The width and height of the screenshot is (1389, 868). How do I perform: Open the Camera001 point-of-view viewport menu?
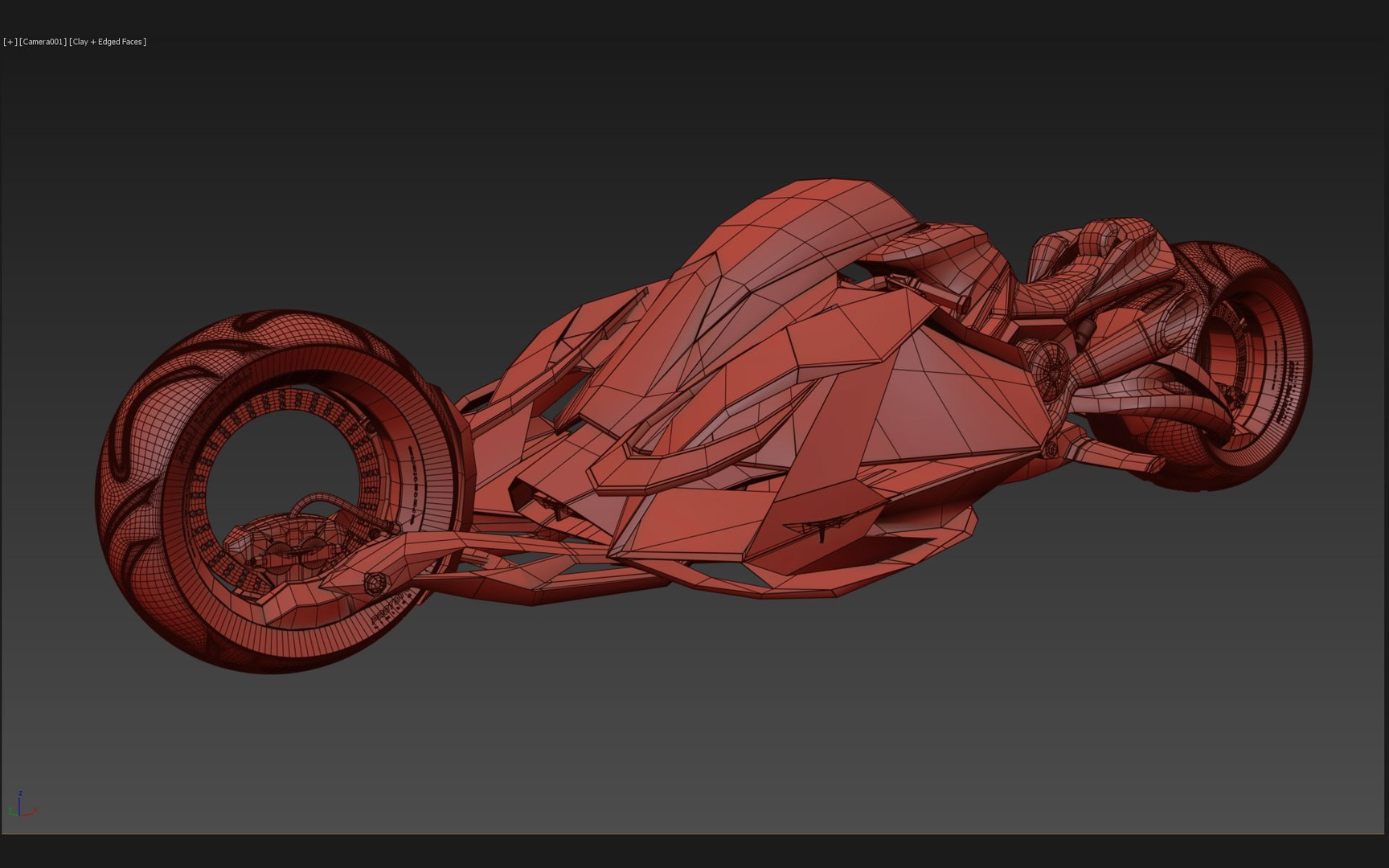tap(43, 42)
